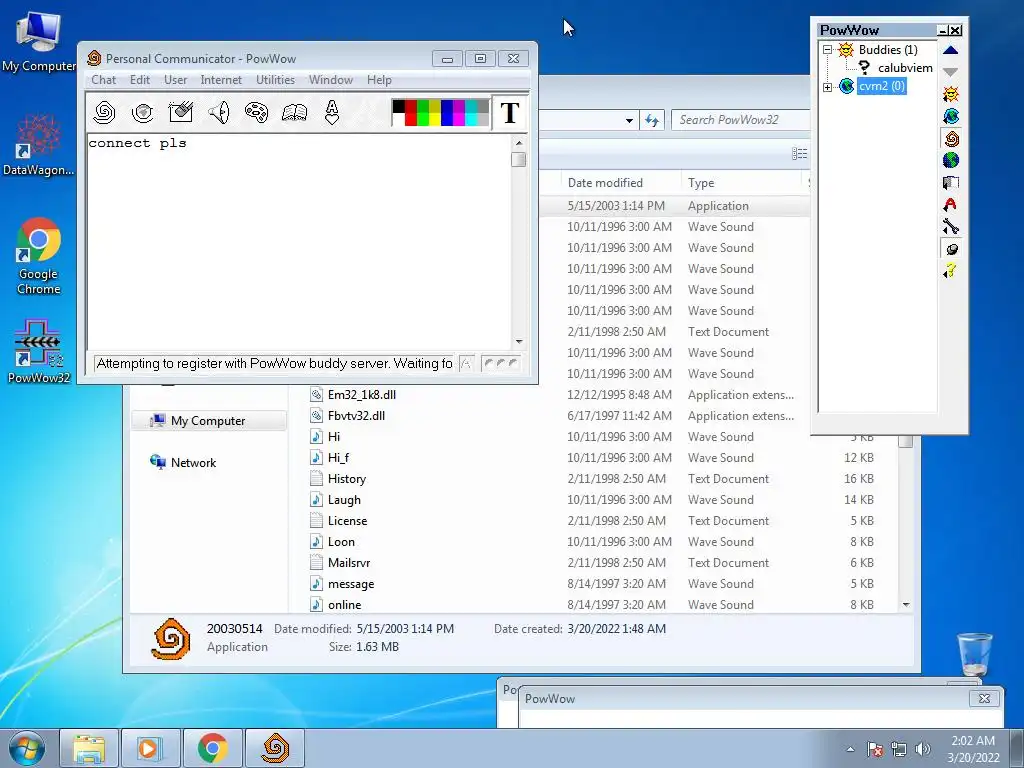
Task: Click the view options icon in Explorer window
Action: tap(799, 153)
